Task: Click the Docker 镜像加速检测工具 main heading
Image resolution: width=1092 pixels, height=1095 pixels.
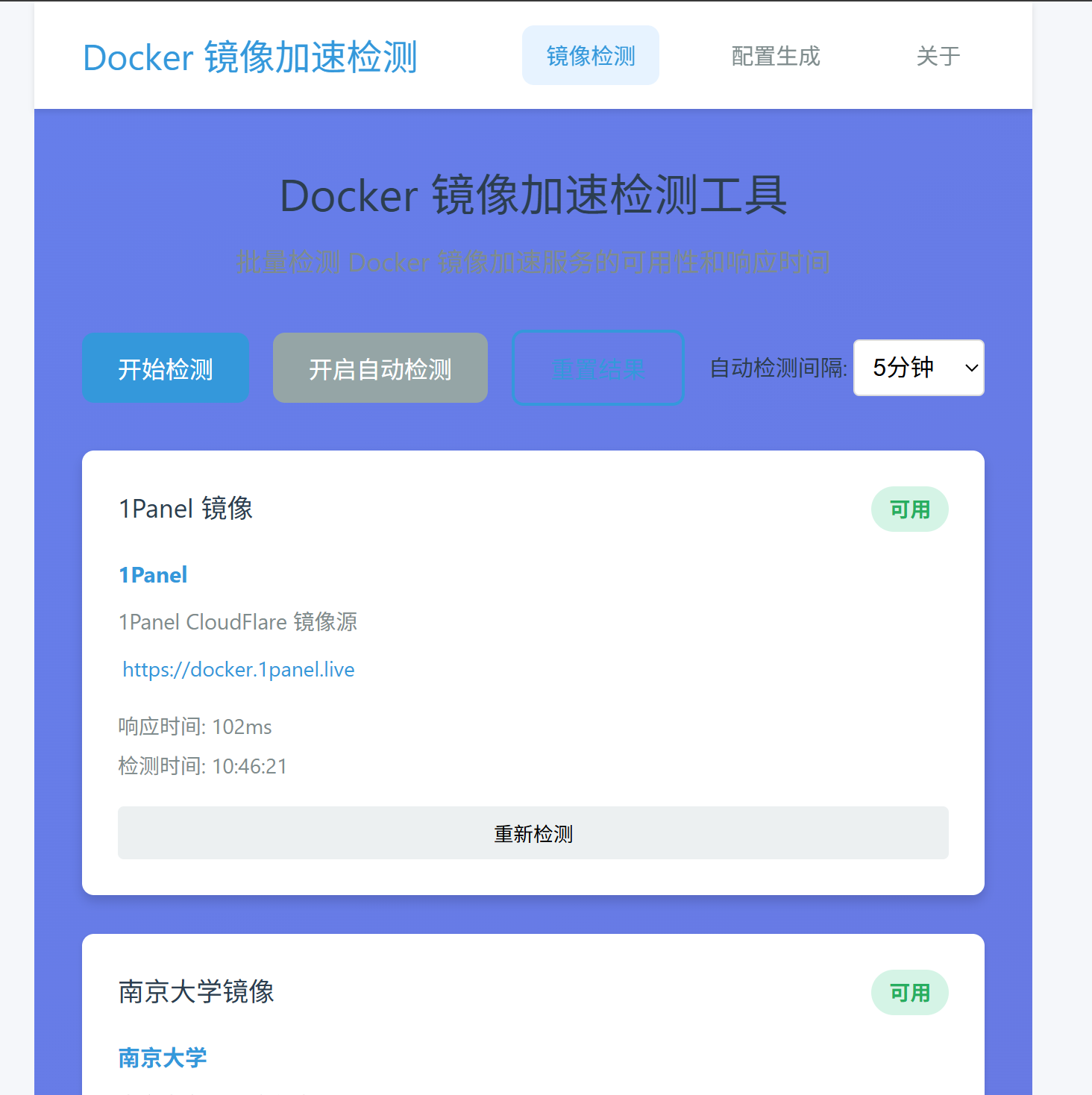Action: coord(533,195)
